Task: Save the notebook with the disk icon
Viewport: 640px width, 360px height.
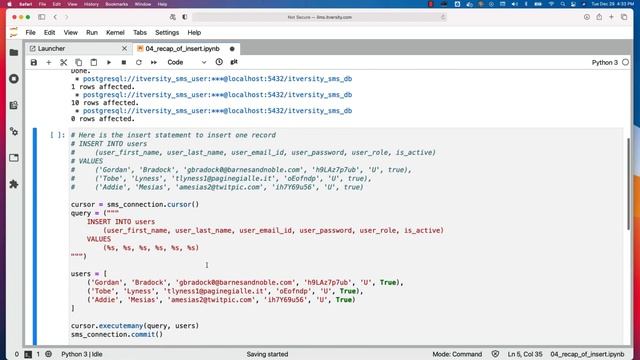Action: [34, 62]
